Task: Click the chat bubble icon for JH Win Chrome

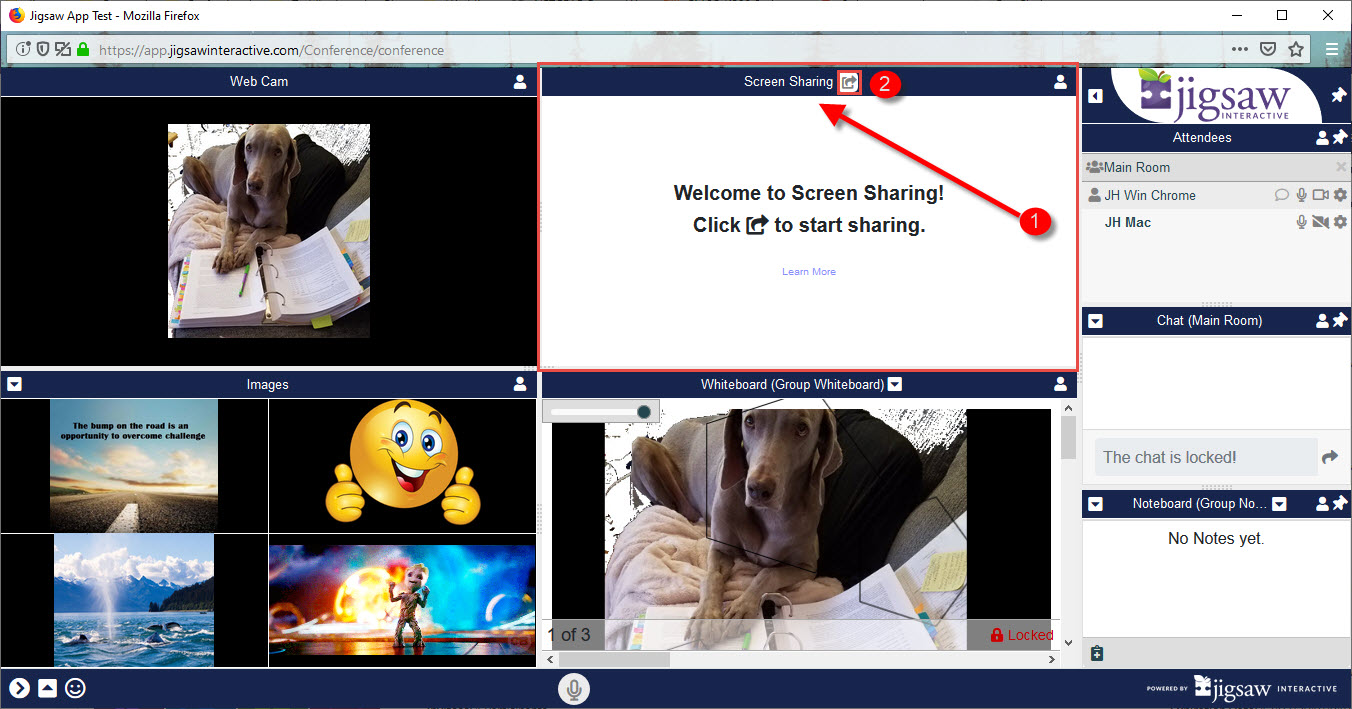Action: coord(1281,195)
